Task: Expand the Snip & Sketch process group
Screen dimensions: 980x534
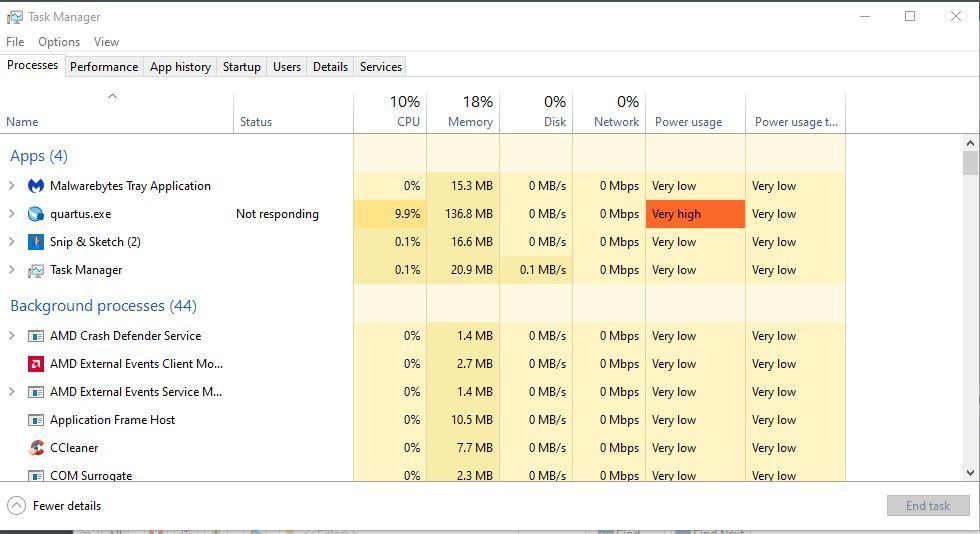Action: tap(12, 242)
